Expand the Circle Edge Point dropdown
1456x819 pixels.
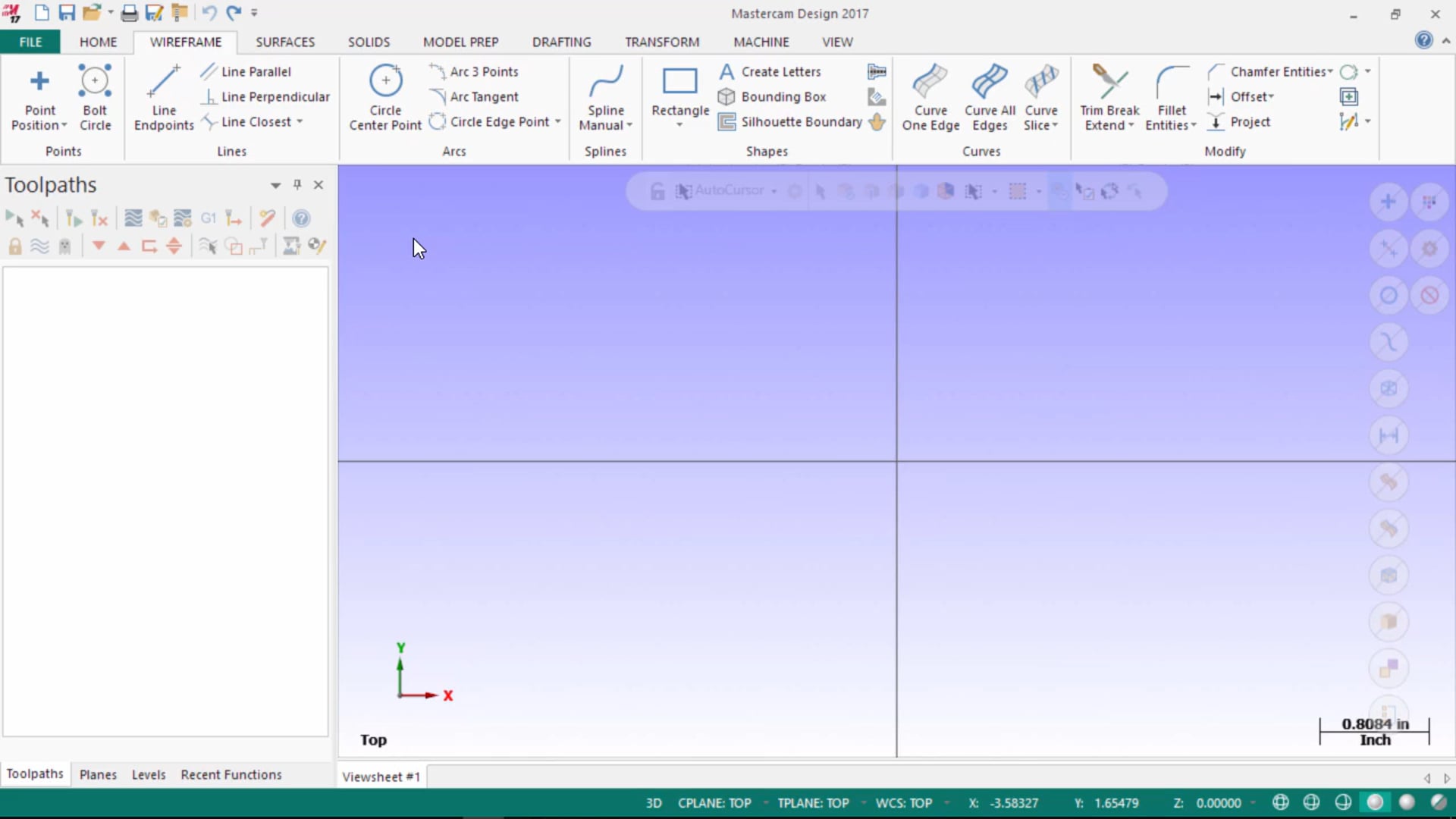pos(556,121)
